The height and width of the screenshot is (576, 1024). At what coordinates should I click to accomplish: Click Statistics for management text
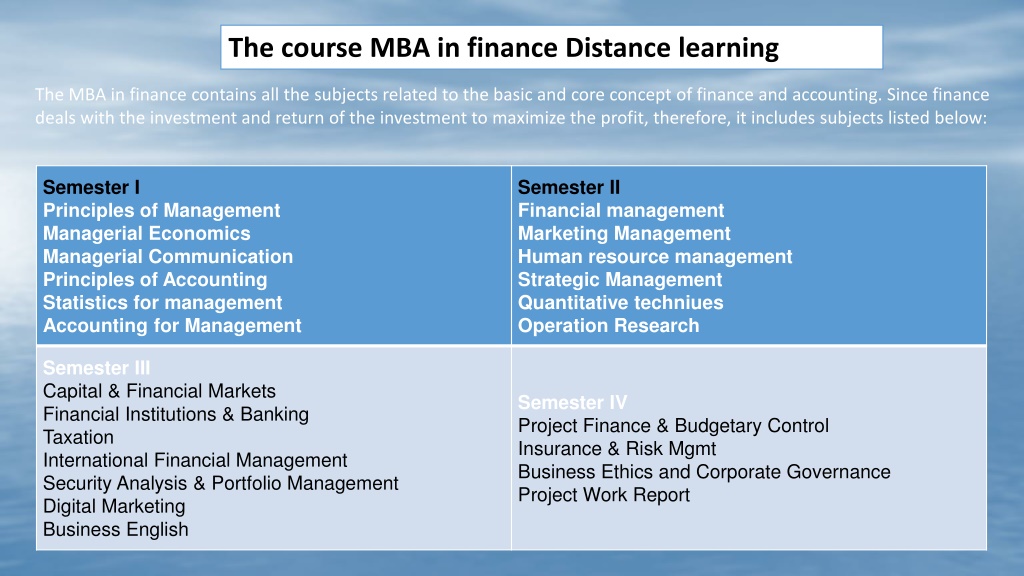pyautogui.click(x=163, y=302)
